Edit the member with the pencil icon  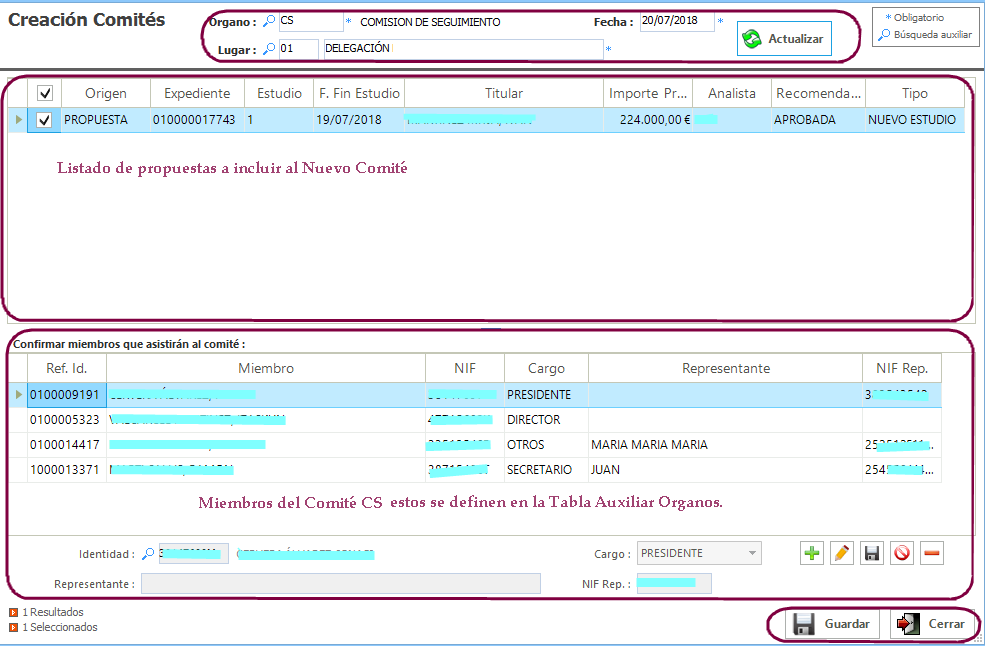(842, 553)
